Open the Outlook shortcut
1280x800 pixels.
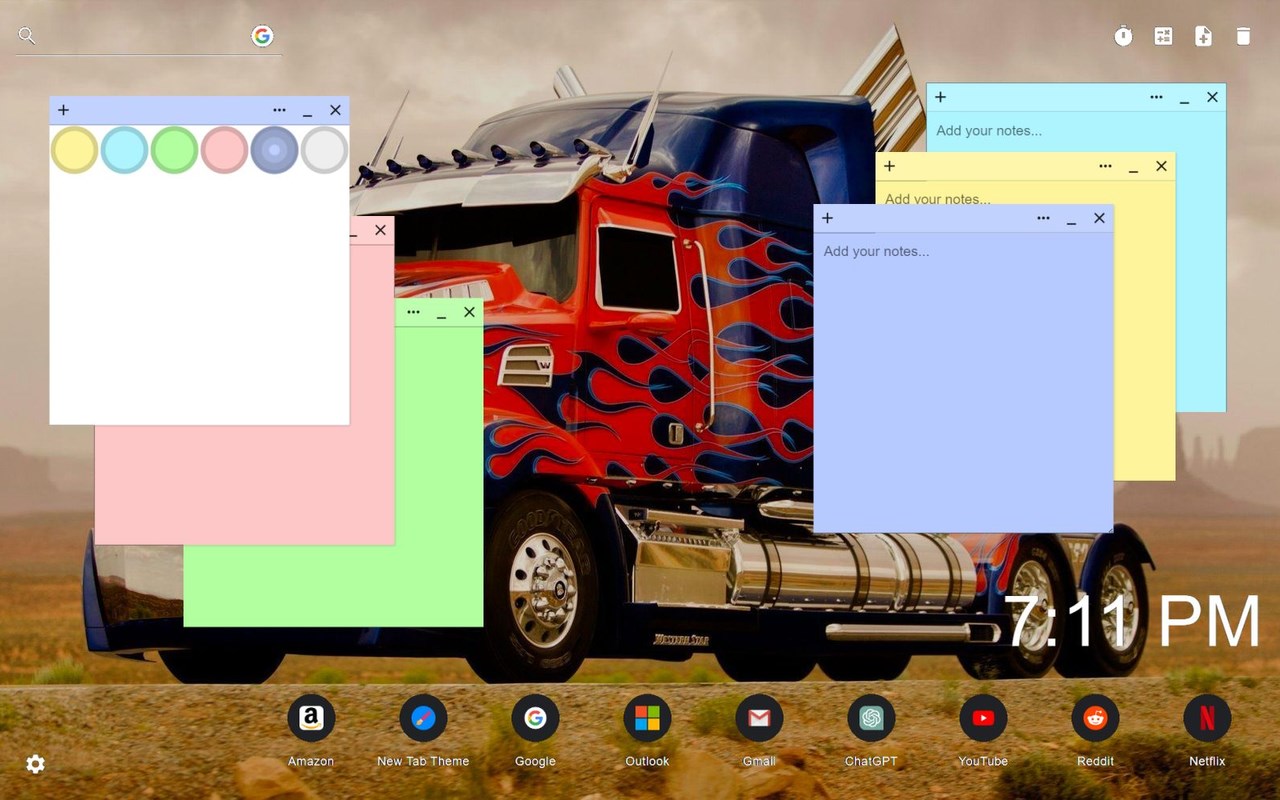(647, 718)
